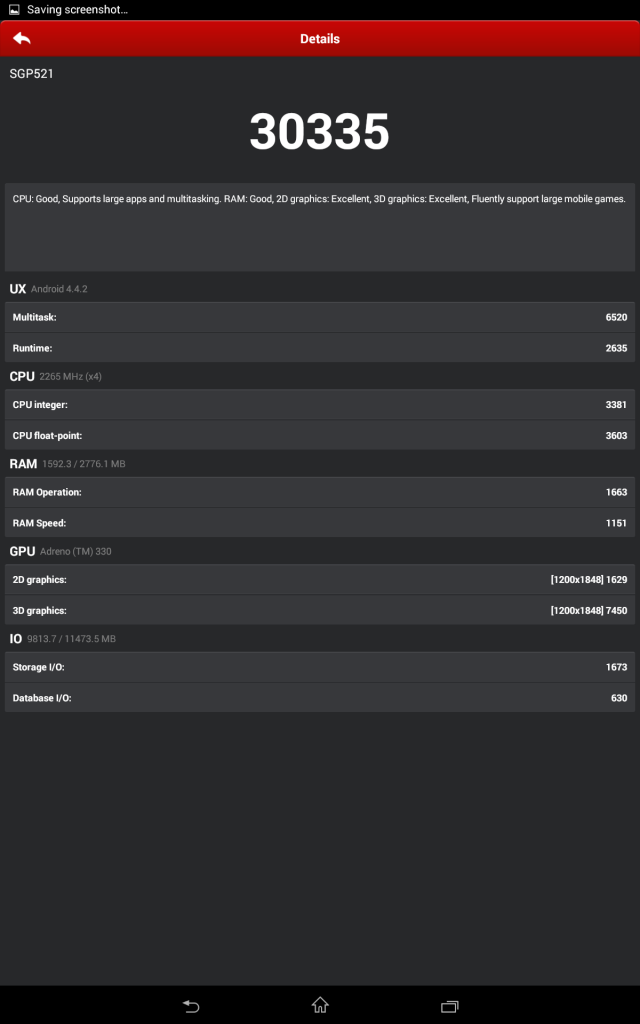640x1024 pixels.
Task: Tap the total score 30335
Action: (x=320, y=130)
